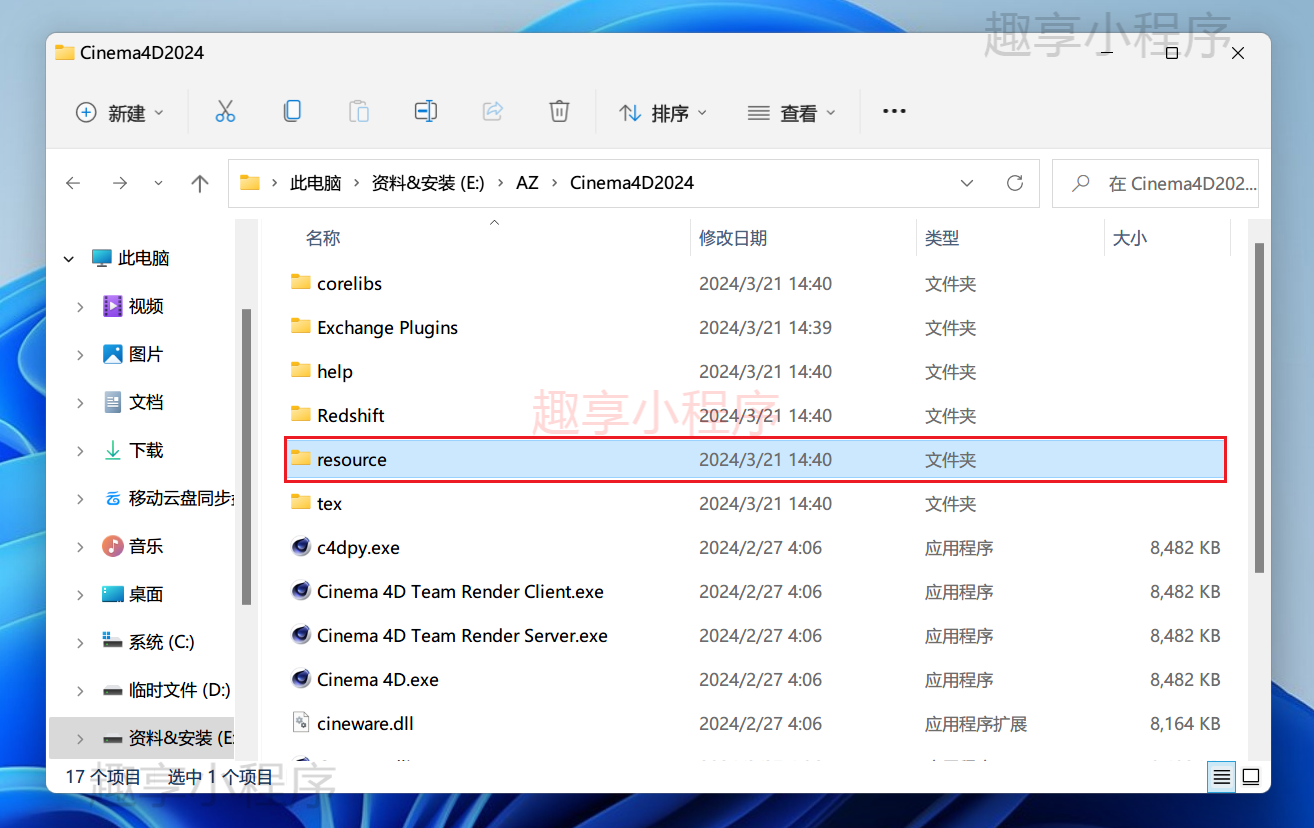Screen dimensions: 1314x828
Task: Open the three-dots more options menu
Action: (894, 112)
